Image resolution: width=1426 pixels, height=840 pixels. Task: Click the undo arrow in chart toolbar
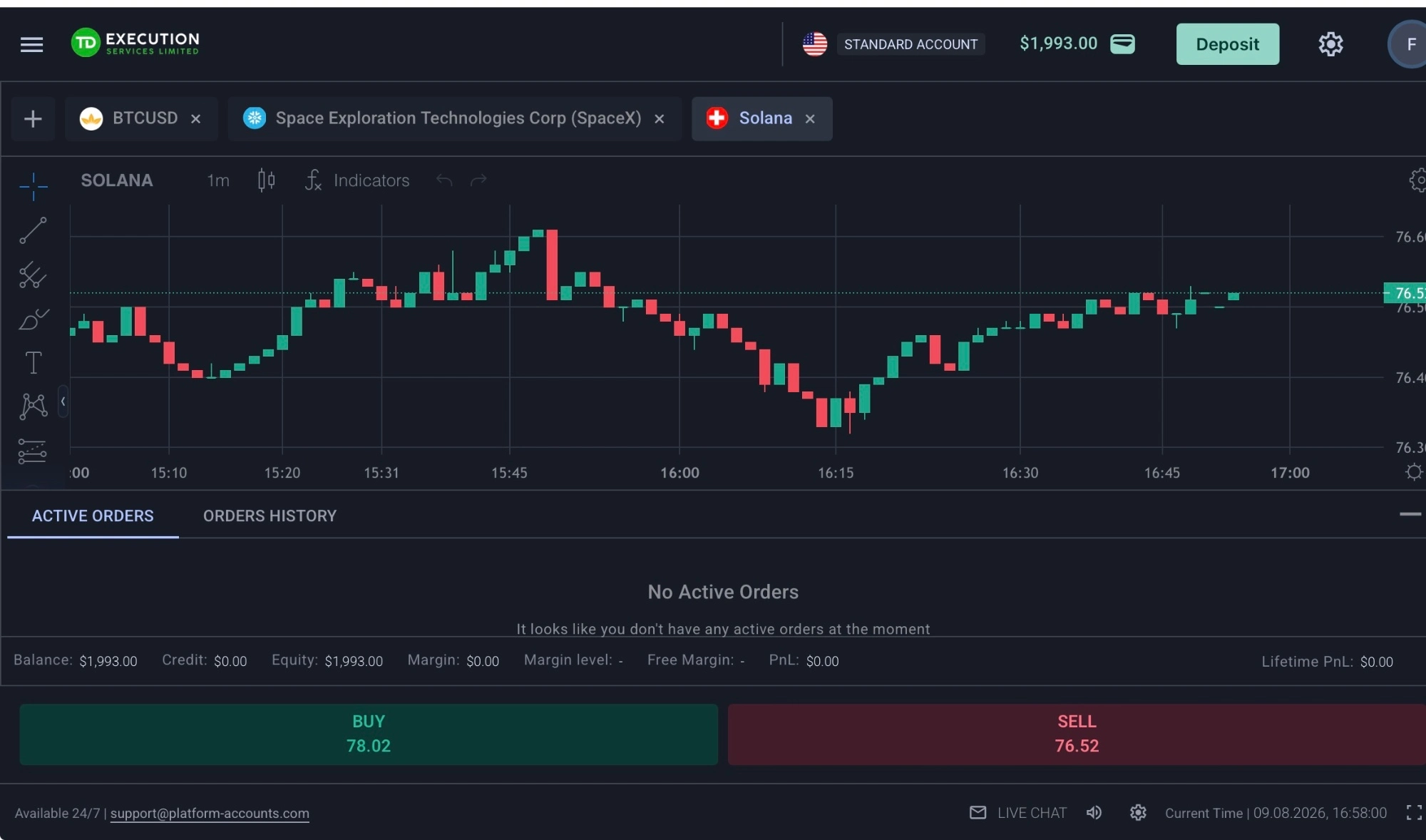(x=444, y=180)
